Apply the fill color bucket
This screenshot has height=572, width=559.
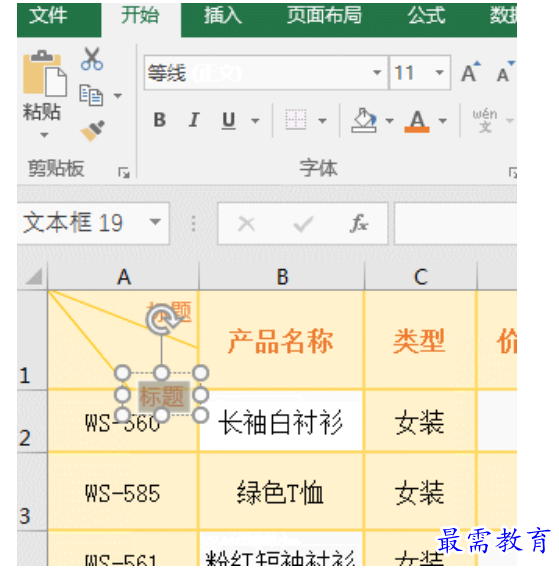(x=363, y=120)
